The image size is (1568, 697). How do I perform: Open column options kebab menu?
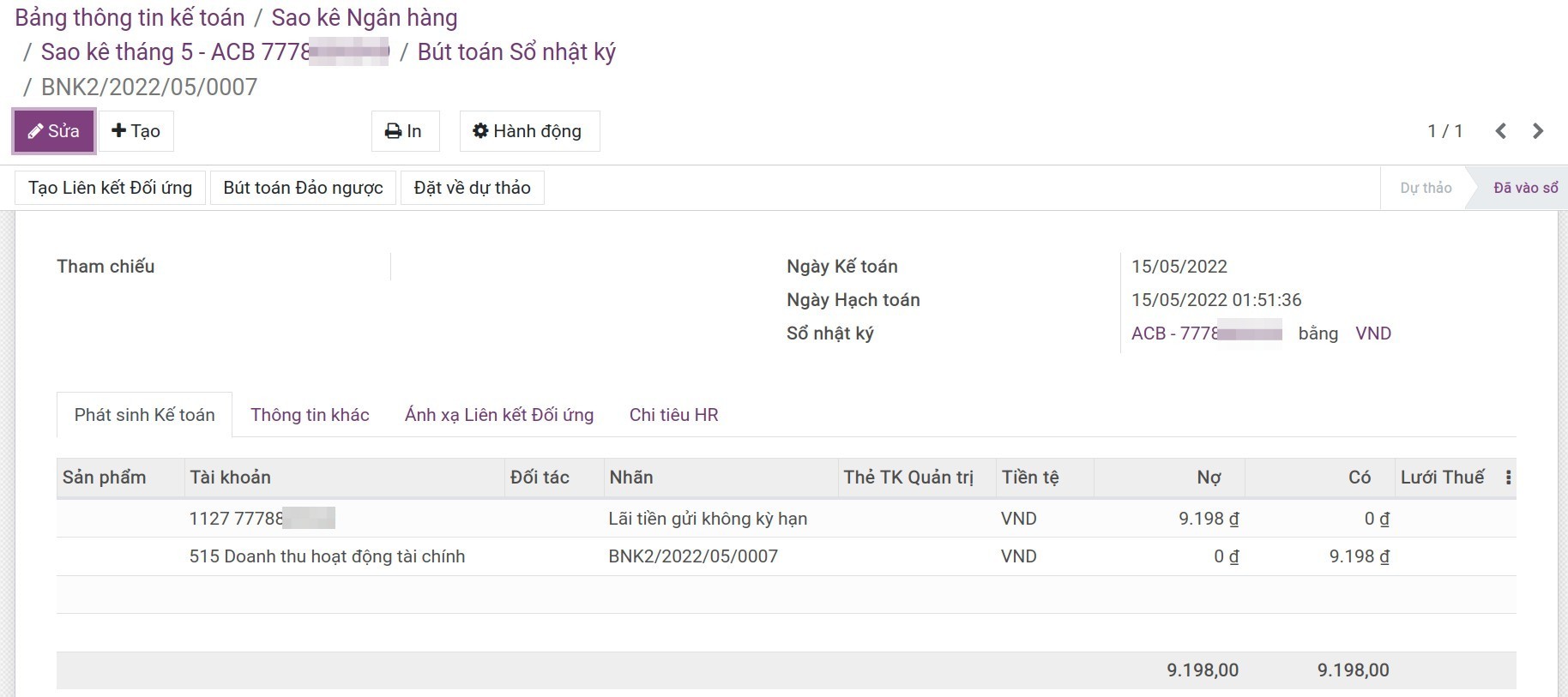pos(1508,478)
